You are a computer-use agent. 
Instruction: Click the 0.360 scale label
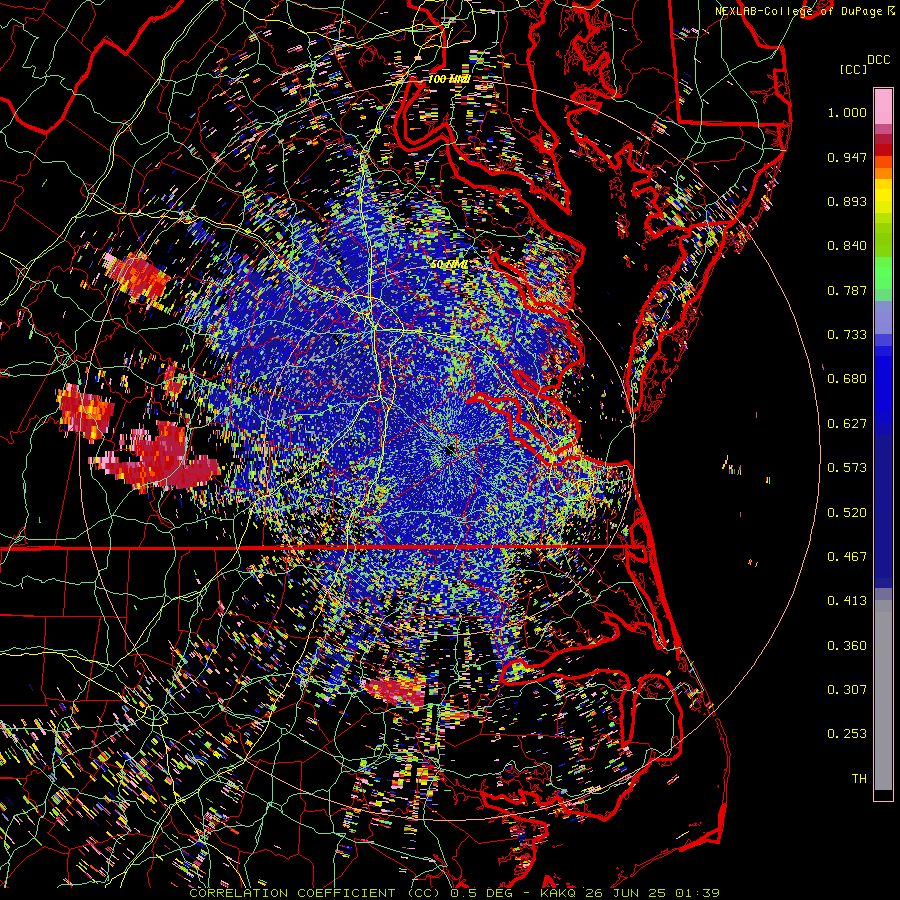[847, 646]
